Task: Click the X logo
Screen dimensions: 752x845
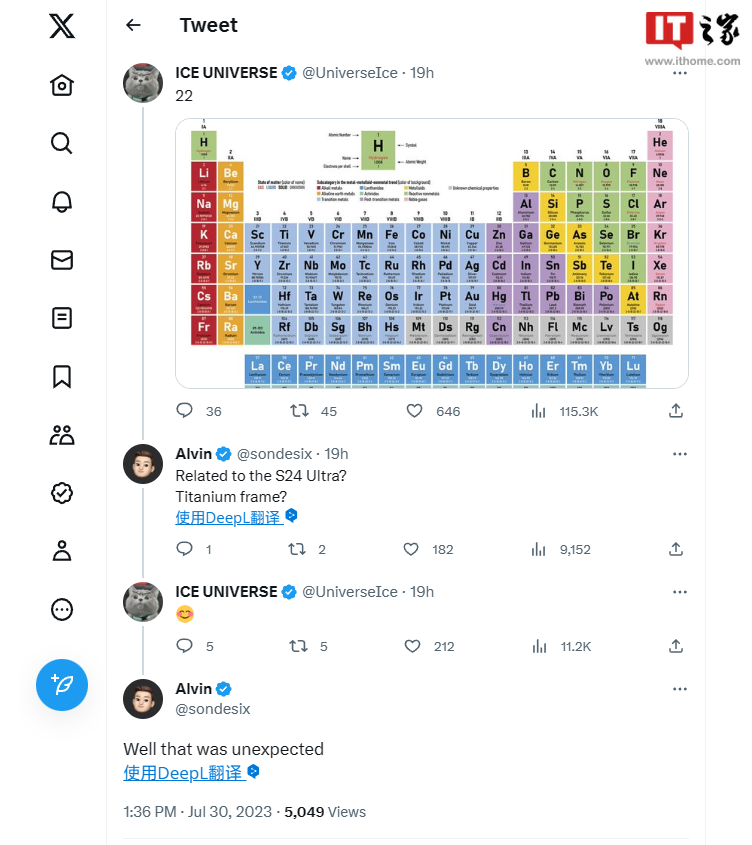Action: [x=61, y=27]
